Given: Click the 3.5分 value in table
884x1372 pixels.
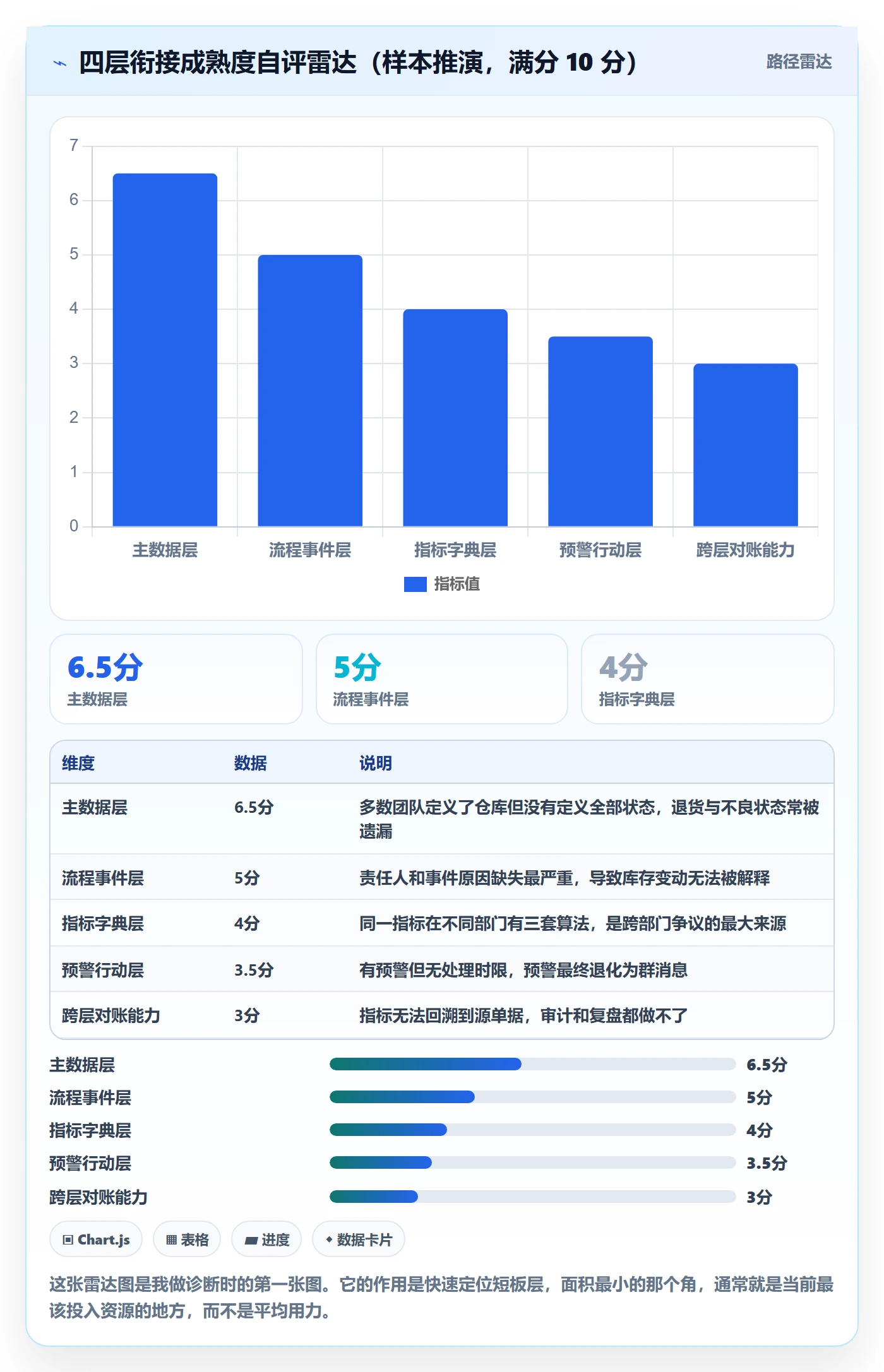Looking at the screenshot, I should (x=254, y=970).
